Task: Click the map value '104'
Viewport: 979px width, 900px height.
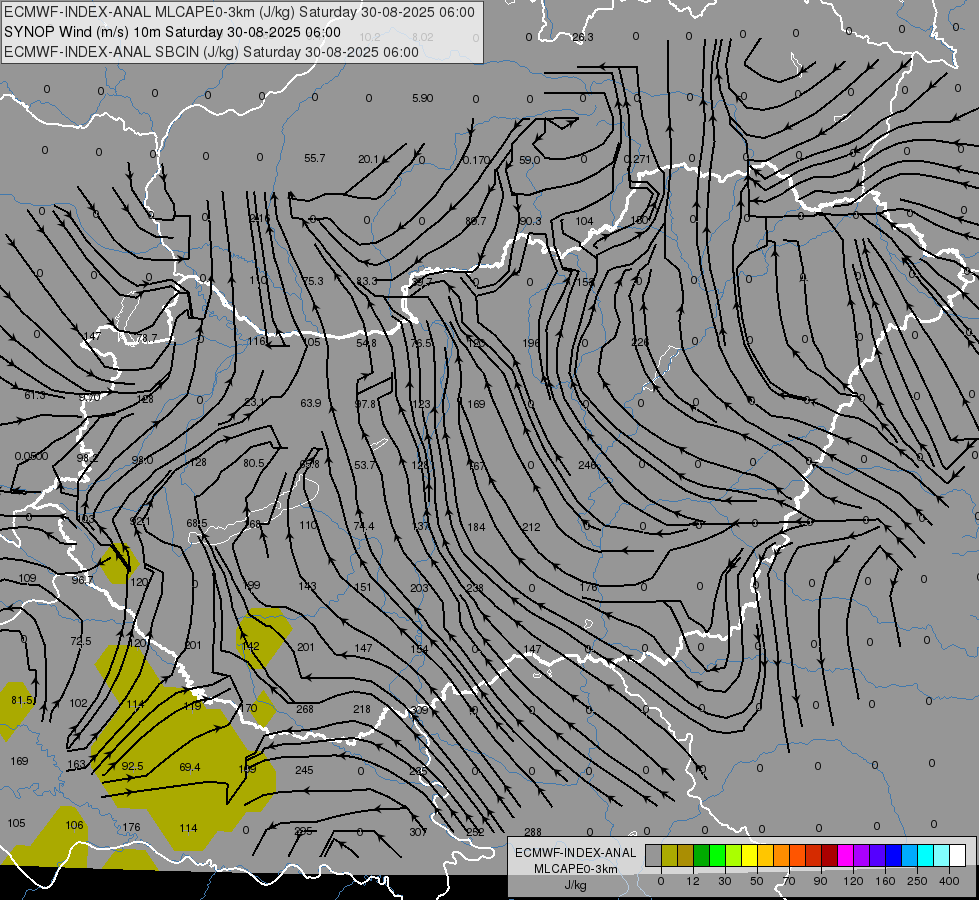Action: point(584,221)
